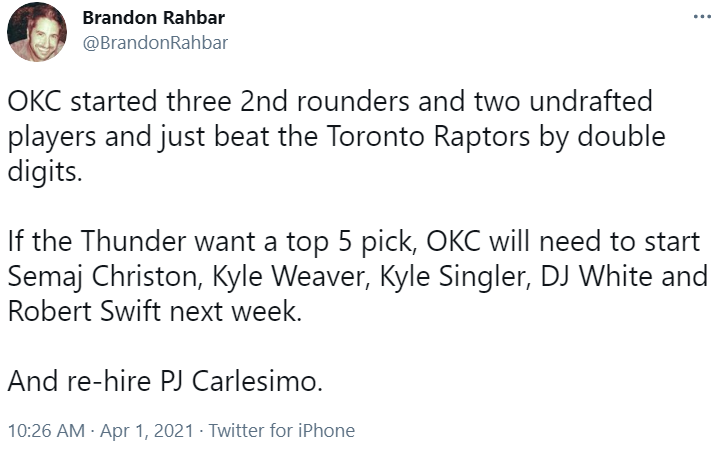This screenshot has width=716, height=461.
Task: Click "OKC started" at the tweet's beginning
Action: coord(83,101)
